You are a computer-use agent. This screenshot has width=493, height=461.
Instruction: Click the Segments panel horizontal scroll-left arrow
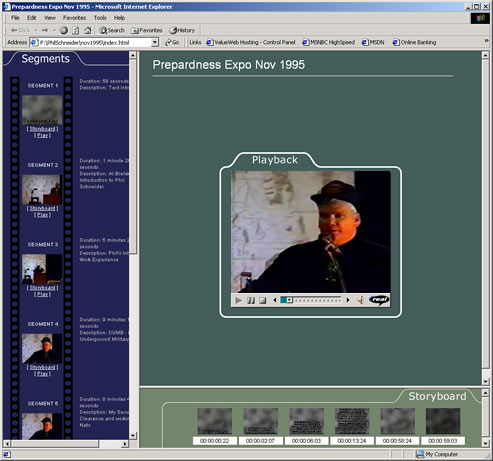pyautogui.click(x=7, y=444)
